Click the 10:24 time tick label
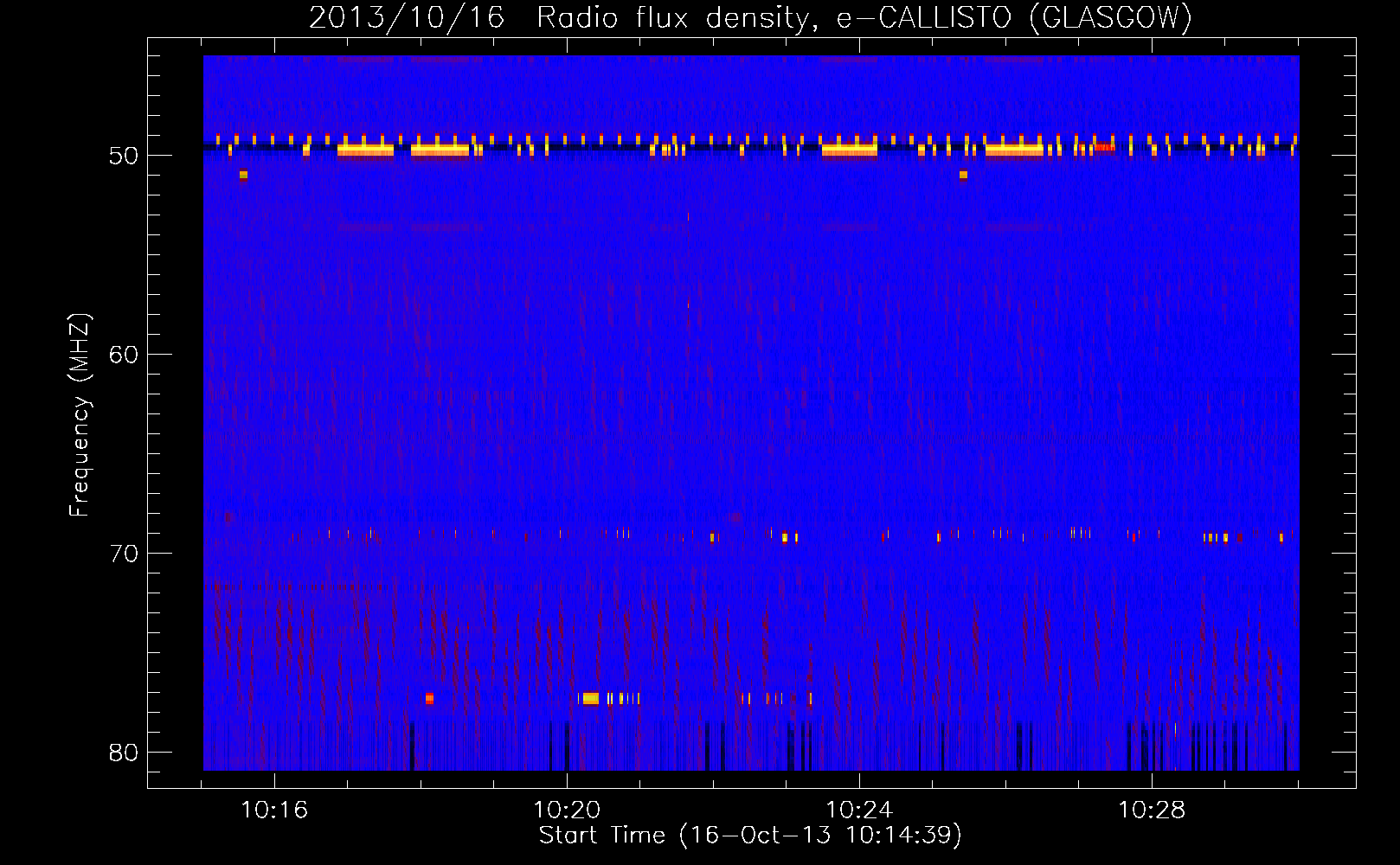 click(x=859, y=811)
